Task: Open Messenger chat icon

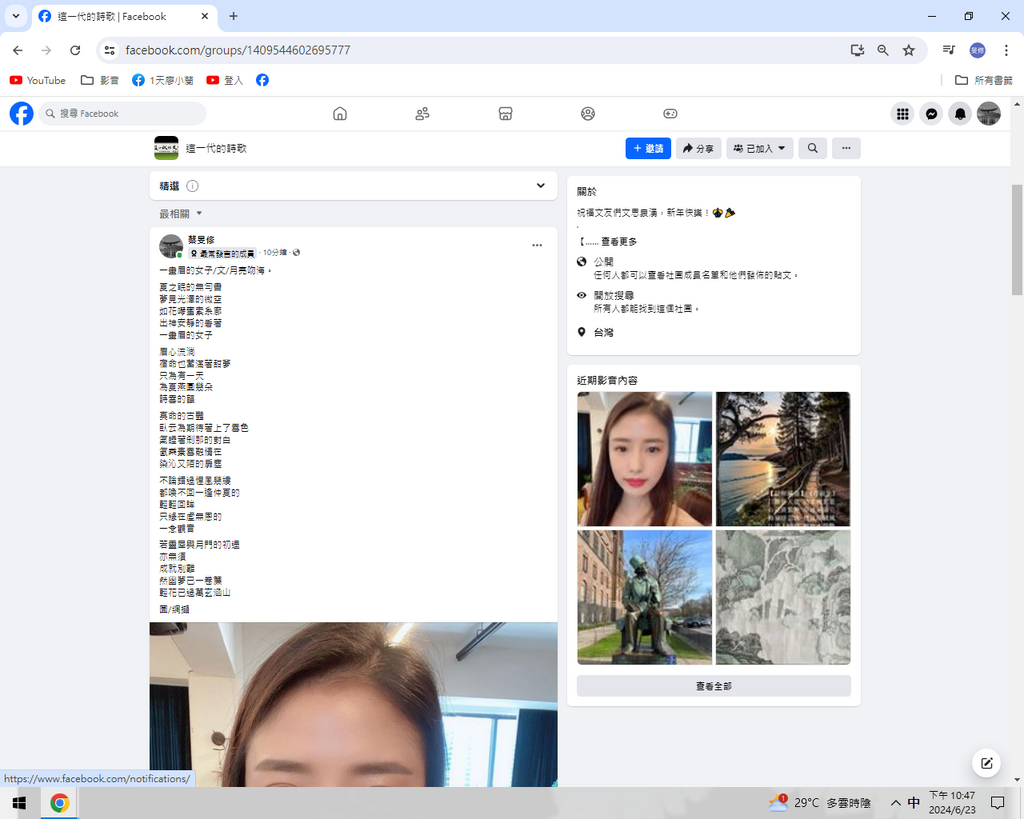Action: tap(931, 114)
